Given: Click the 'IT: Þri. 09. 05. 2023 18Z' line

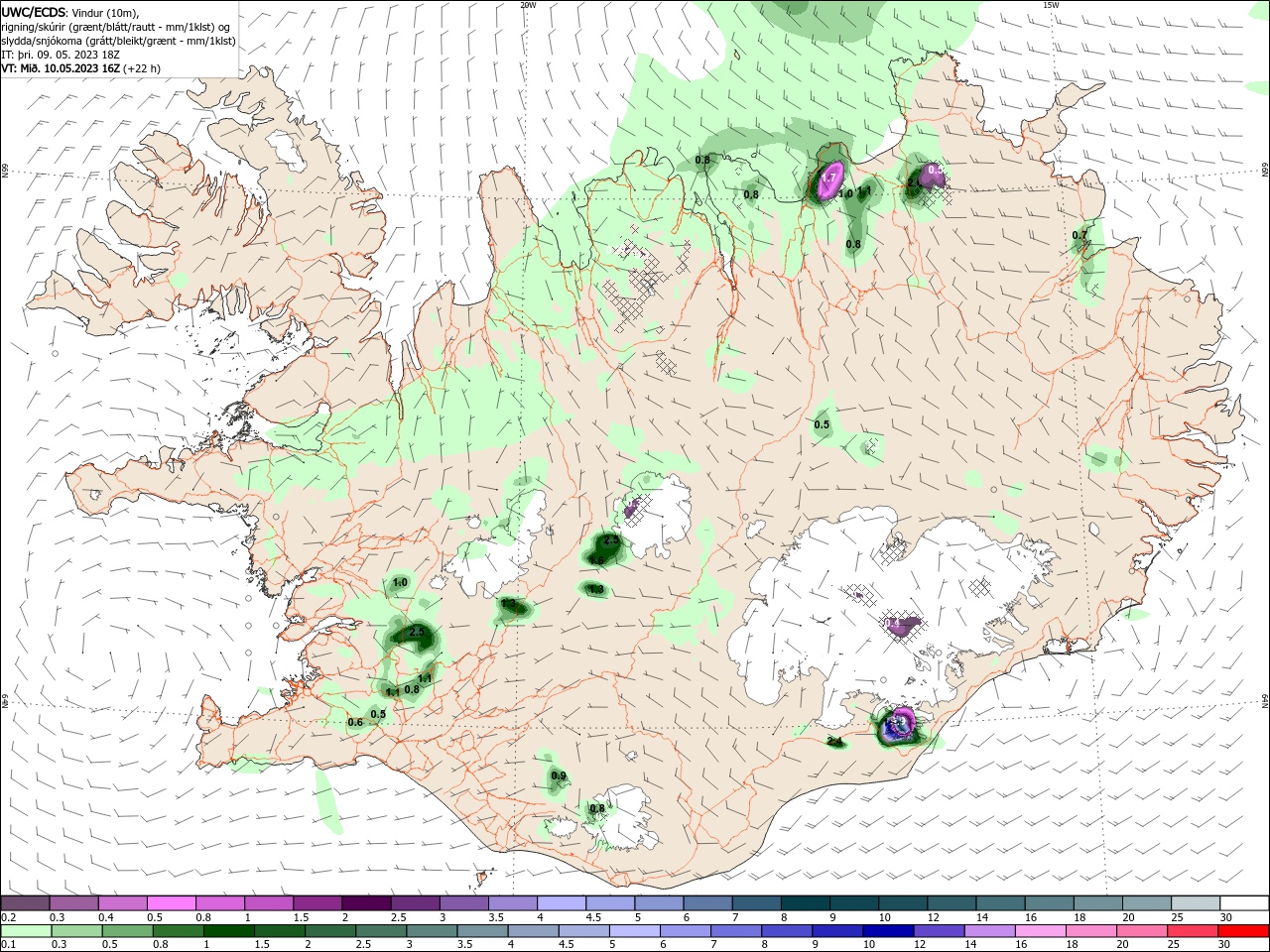Looking at the screenshot, I should tap(63, 55).
